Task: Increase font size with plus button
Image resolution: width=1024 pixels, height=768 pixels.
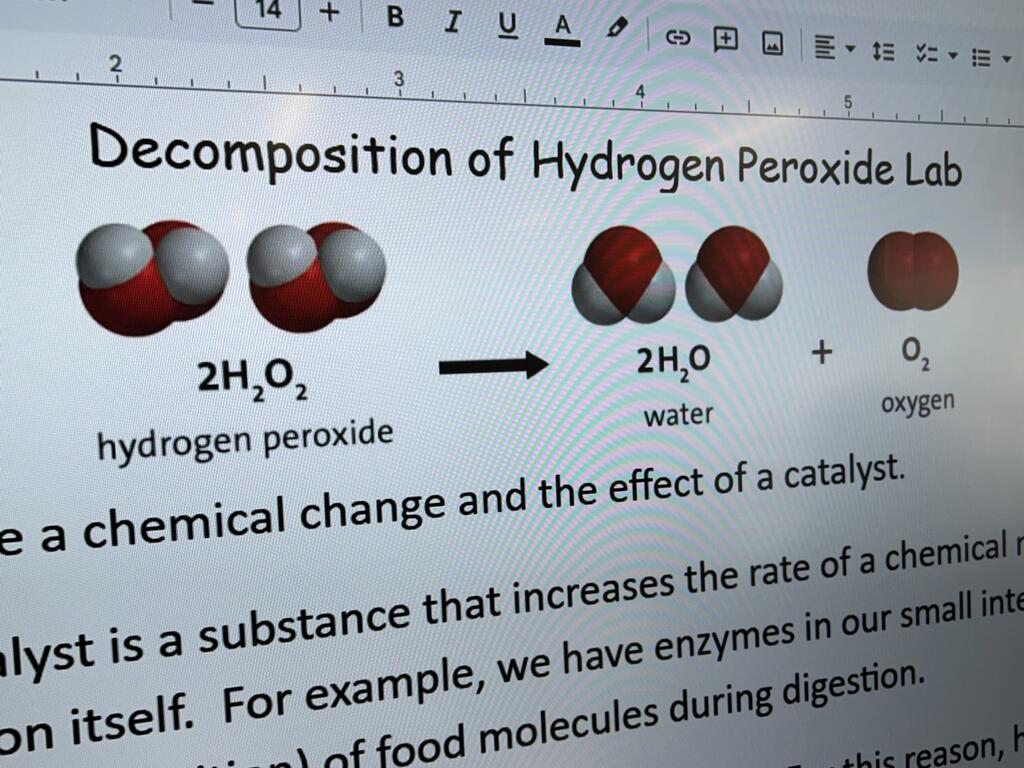Action: coord(329,12)
